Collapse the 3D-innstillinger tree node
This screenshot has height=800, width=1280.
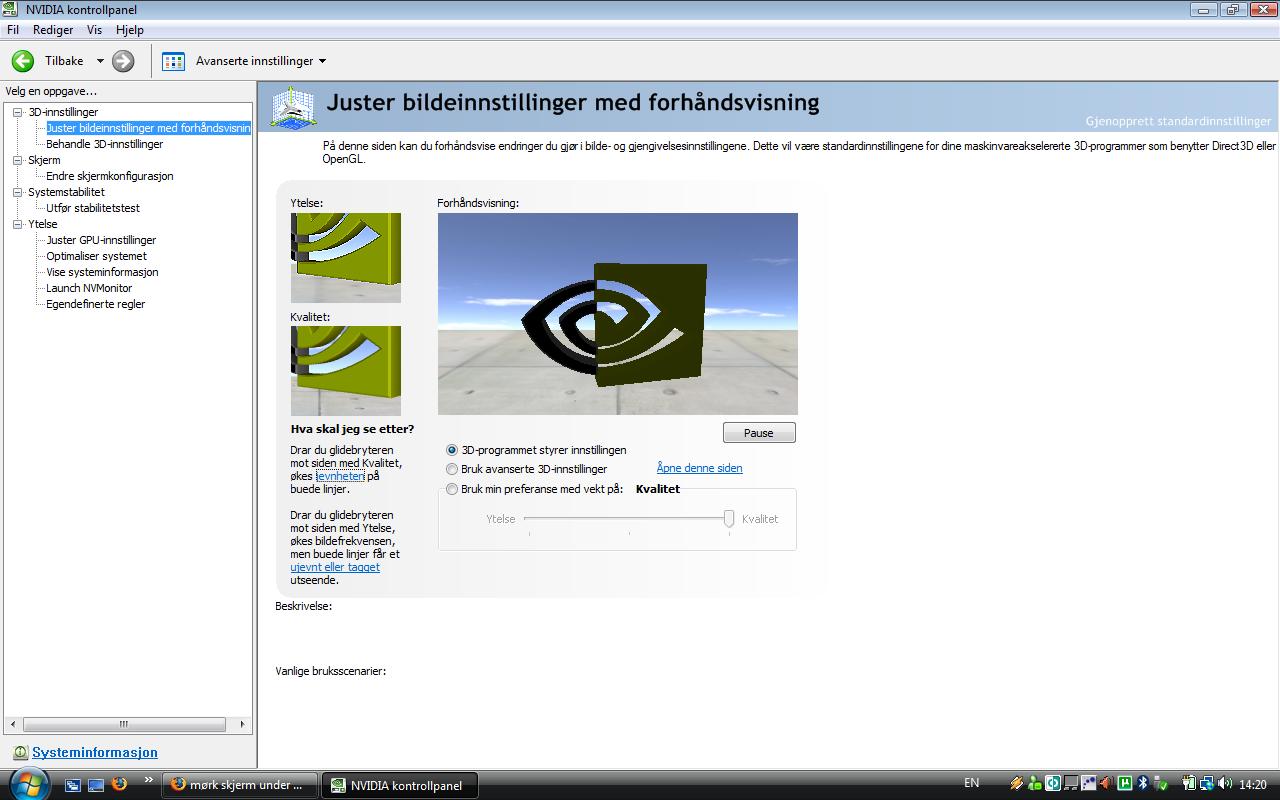click(x=17, y=112)
